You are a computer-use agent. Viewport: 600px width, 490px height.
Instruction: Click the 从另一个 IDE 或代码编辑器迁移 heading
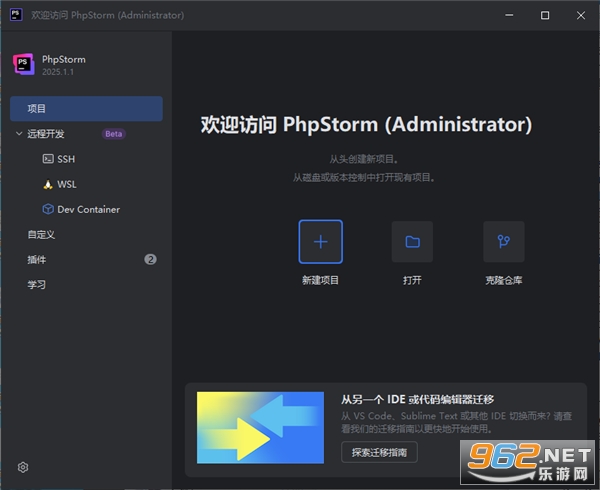pyautogui.click(x=417, y=399)
